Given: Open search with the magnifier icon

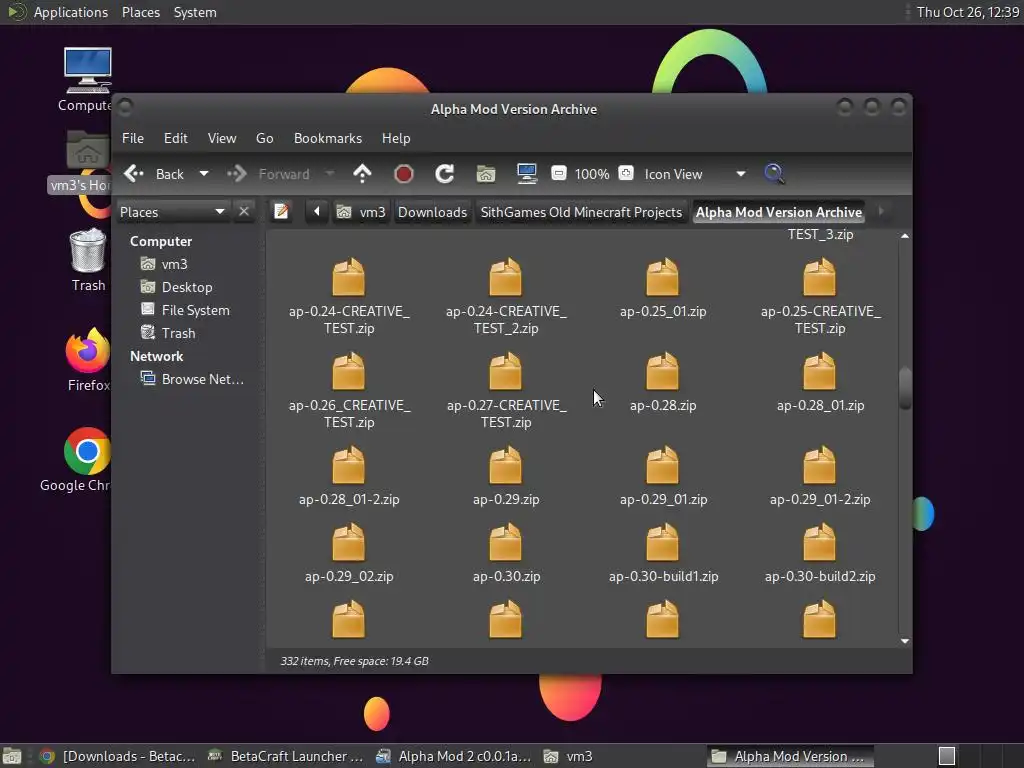Looking at the screenshot, I should coord(774,174).
